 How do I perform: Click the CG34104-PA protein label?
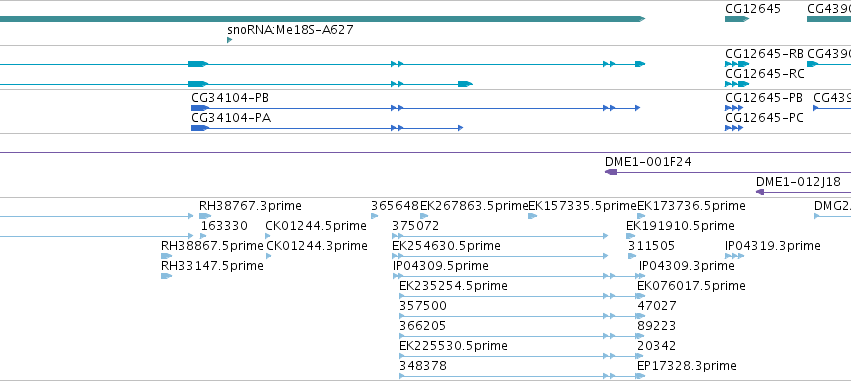tap(231, 118)
